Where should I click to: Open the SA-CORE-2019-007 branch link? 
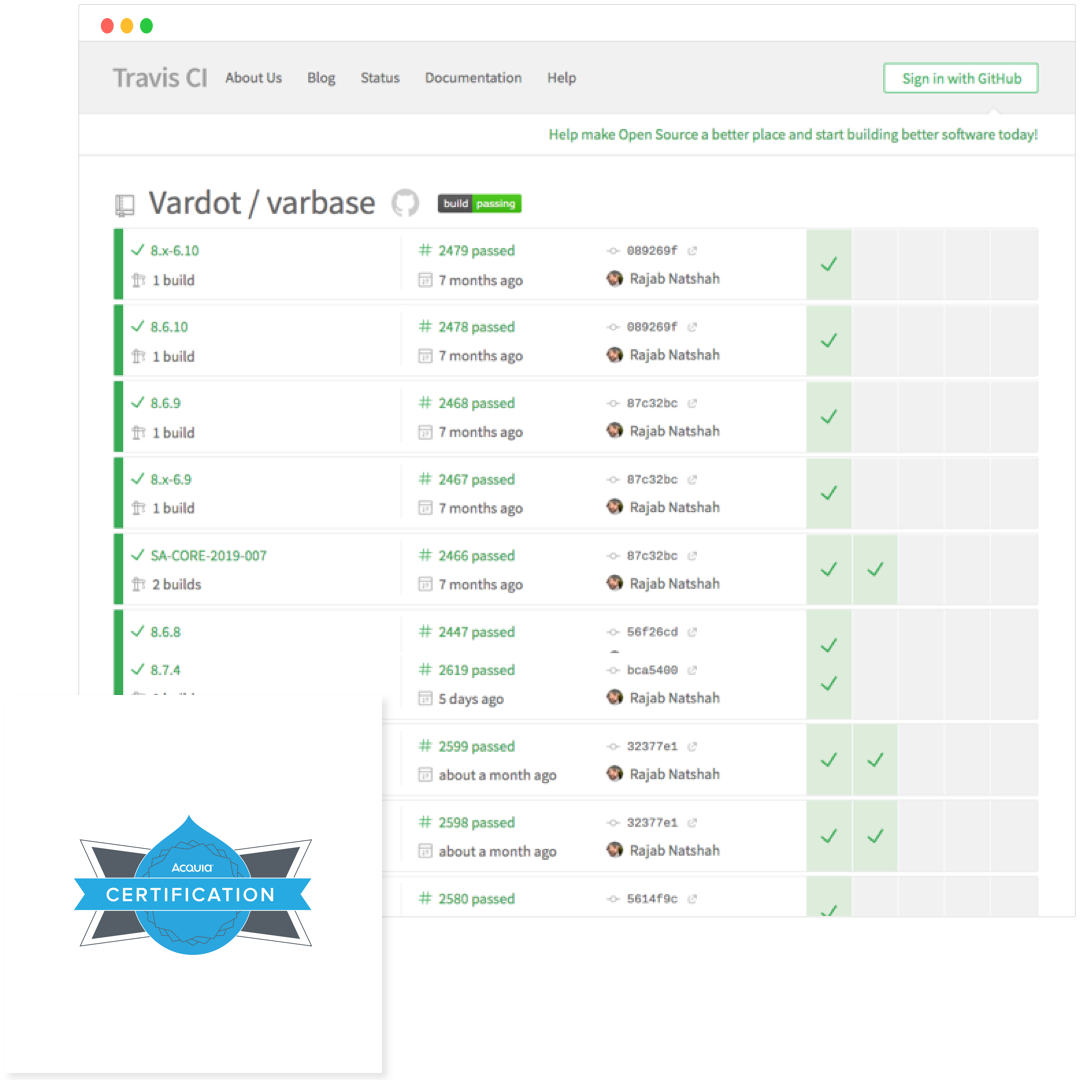pos(208,556)
